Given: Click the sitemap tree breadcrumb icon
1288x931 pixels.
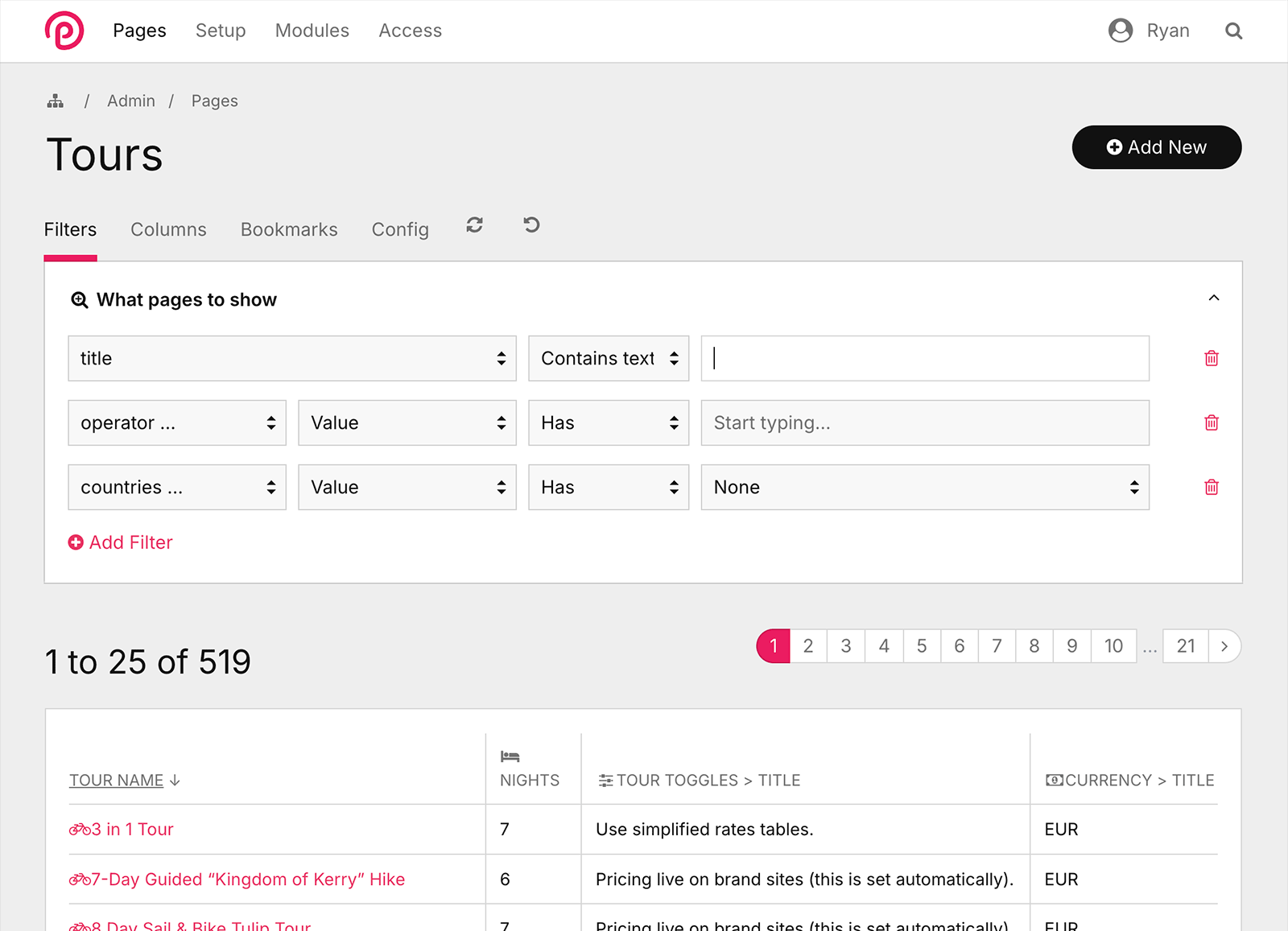Looking at the screenshot, I should pos(55,101).
